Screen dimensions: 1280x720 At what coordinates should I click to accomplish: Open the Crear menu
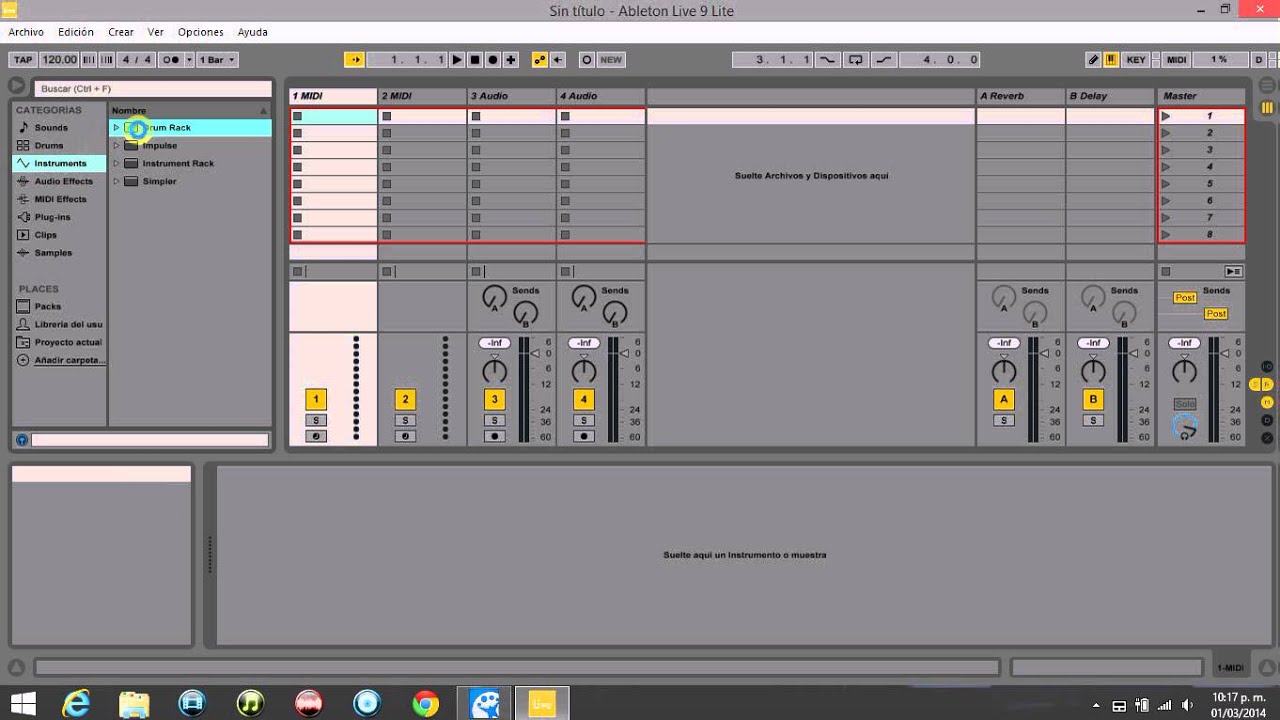tap(121, 32)
